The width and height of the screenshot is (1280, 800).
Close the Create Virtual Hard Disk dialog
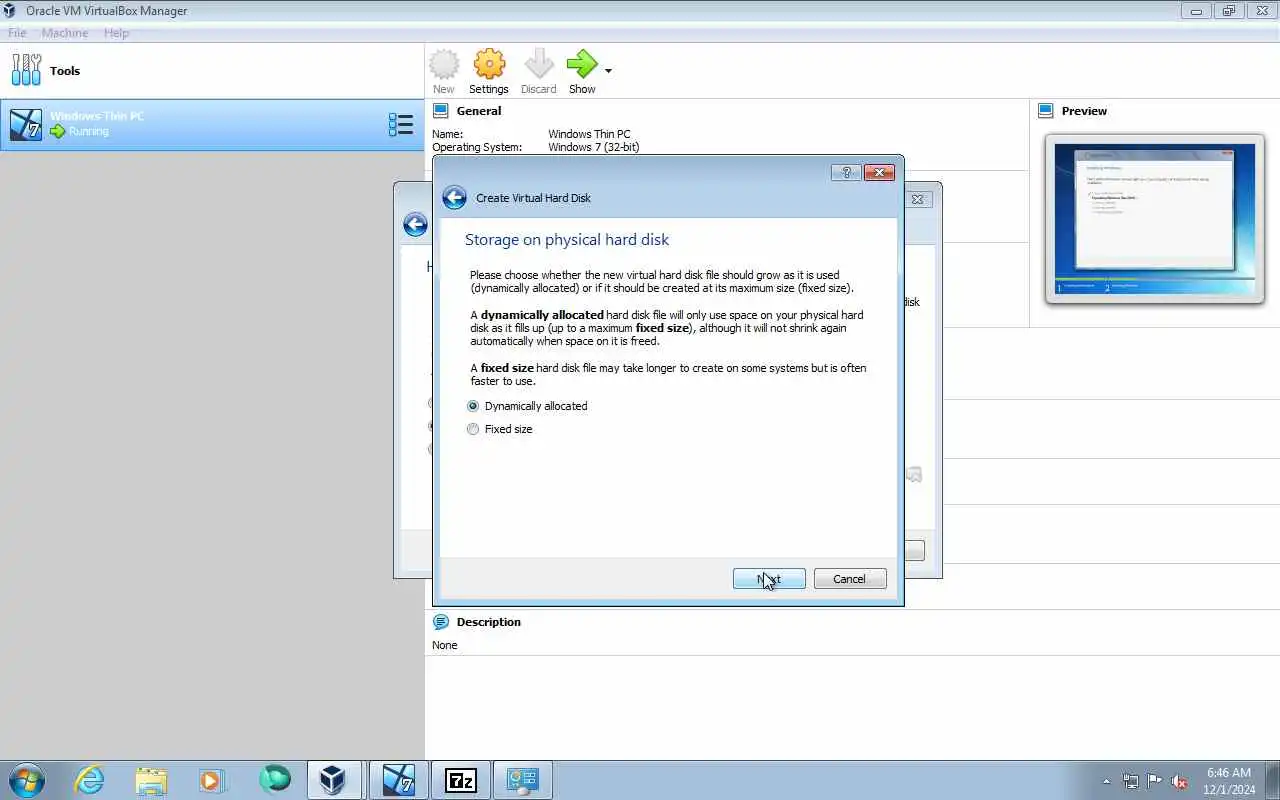[879, 172]
